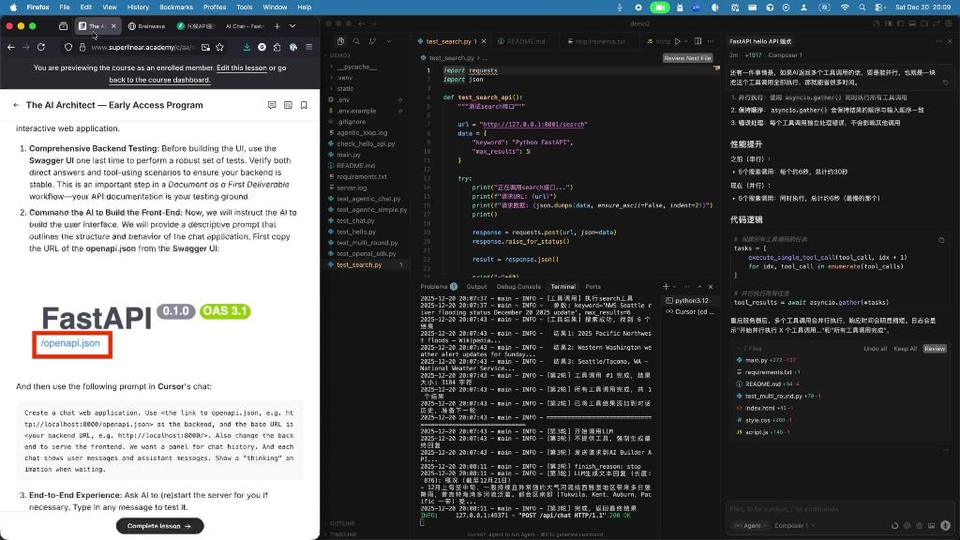Send message in Cursor chat

coord(945,525)
